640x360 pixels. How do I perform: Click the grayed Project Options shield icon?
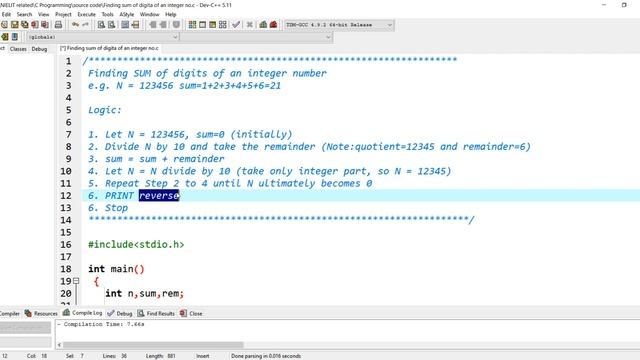click(176, 25)
